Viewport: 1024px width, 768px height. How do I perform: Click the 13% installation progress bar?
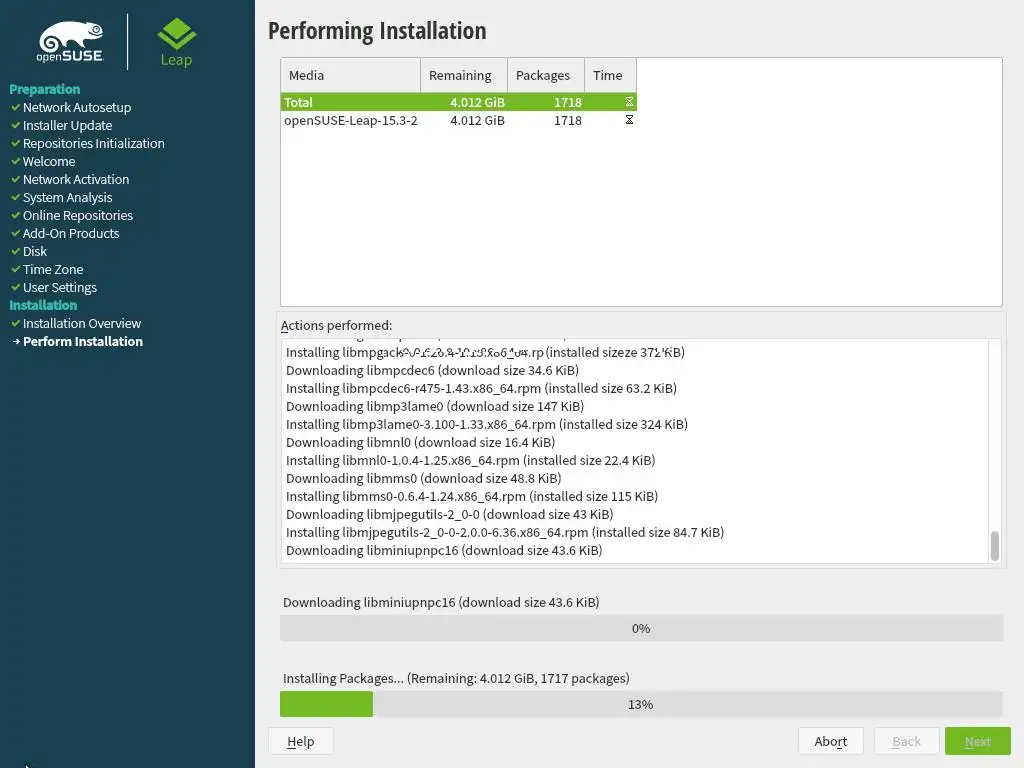pyautogui.click(x=641, y=704)
